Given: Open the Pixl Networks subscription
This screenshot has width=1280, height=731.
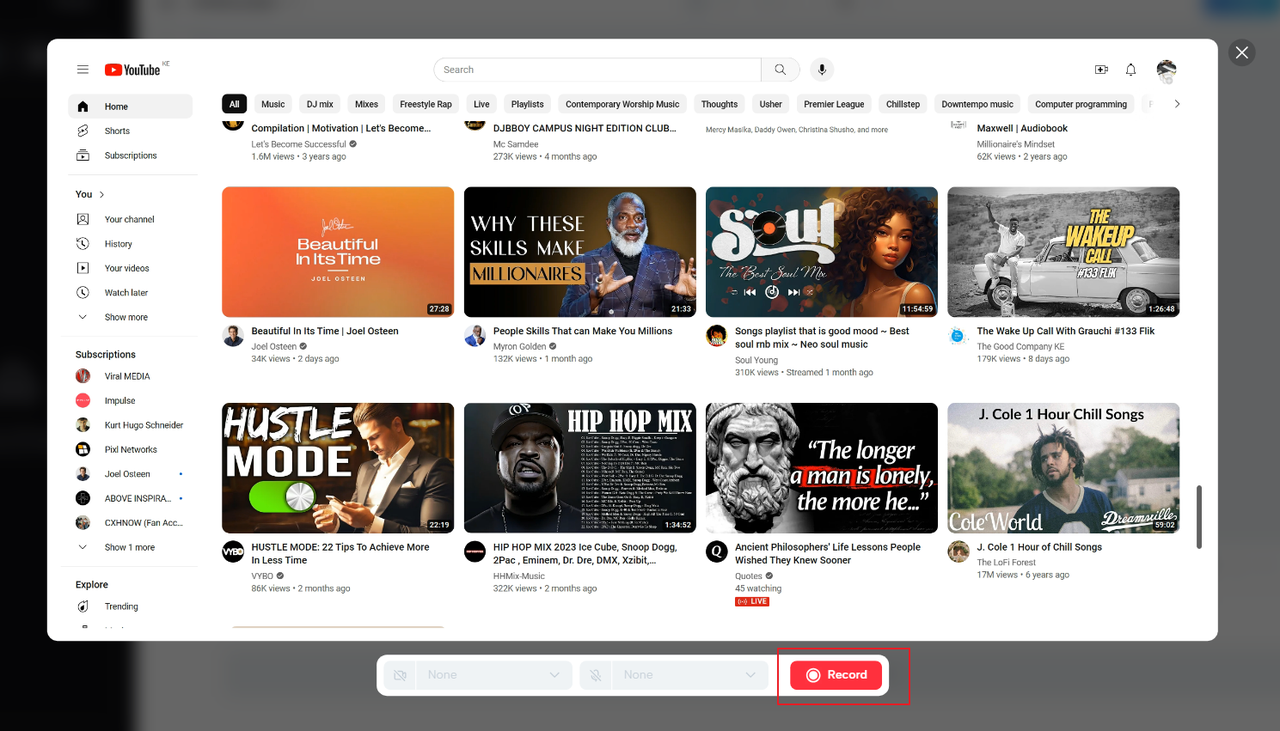Looking at the screenshot, I should pyautogui.click(x=130, y=450).
